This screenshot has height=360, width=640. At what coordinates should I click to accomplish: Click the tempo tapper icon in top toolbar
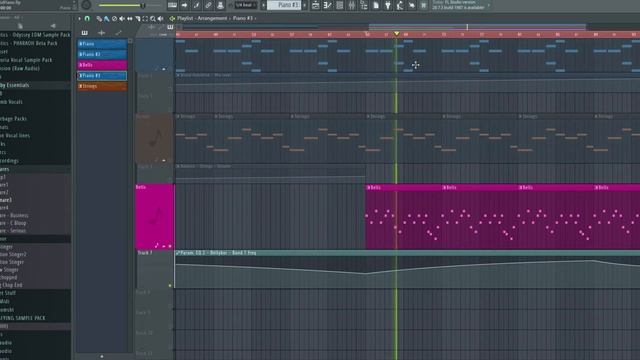(x=400, y=5)
